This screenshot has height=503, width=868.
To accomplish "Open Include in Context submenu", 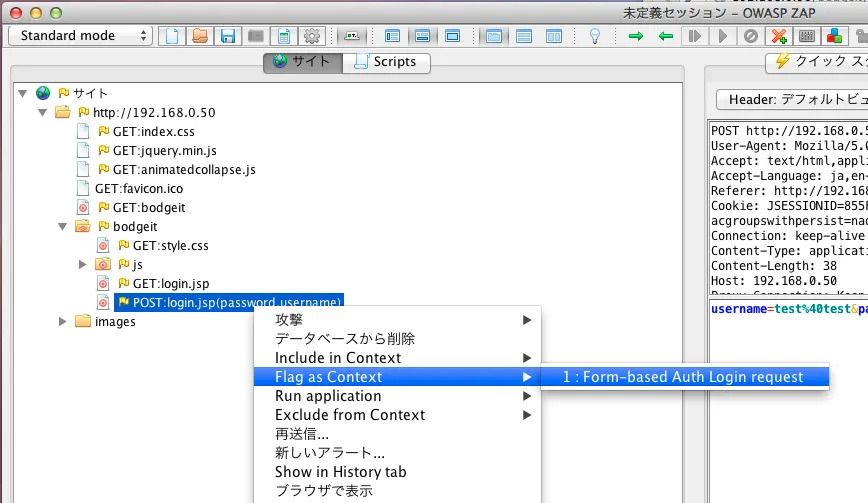I will tap(397, 358).
